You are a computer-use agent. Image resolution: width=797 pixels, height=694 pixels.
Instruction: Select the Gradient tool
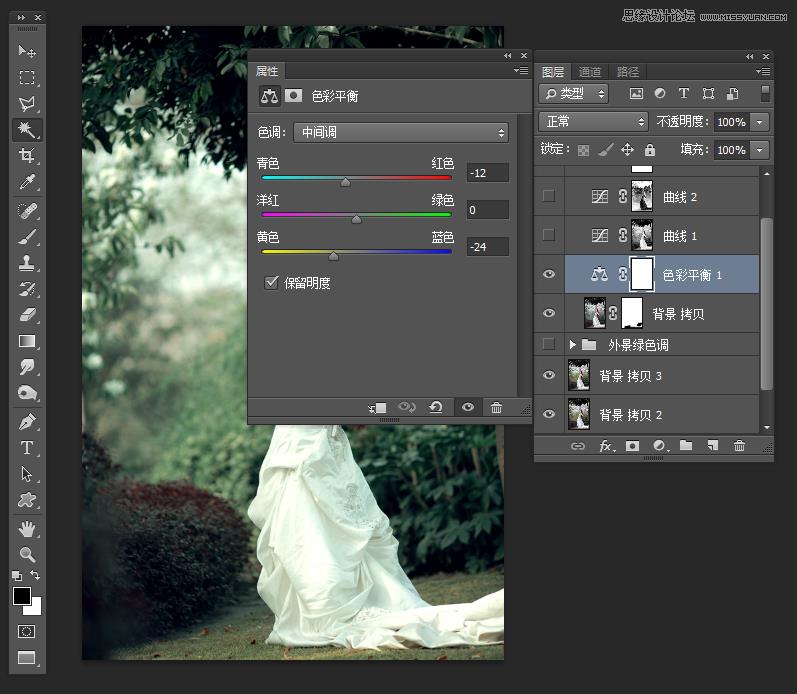tap(27, 341)
